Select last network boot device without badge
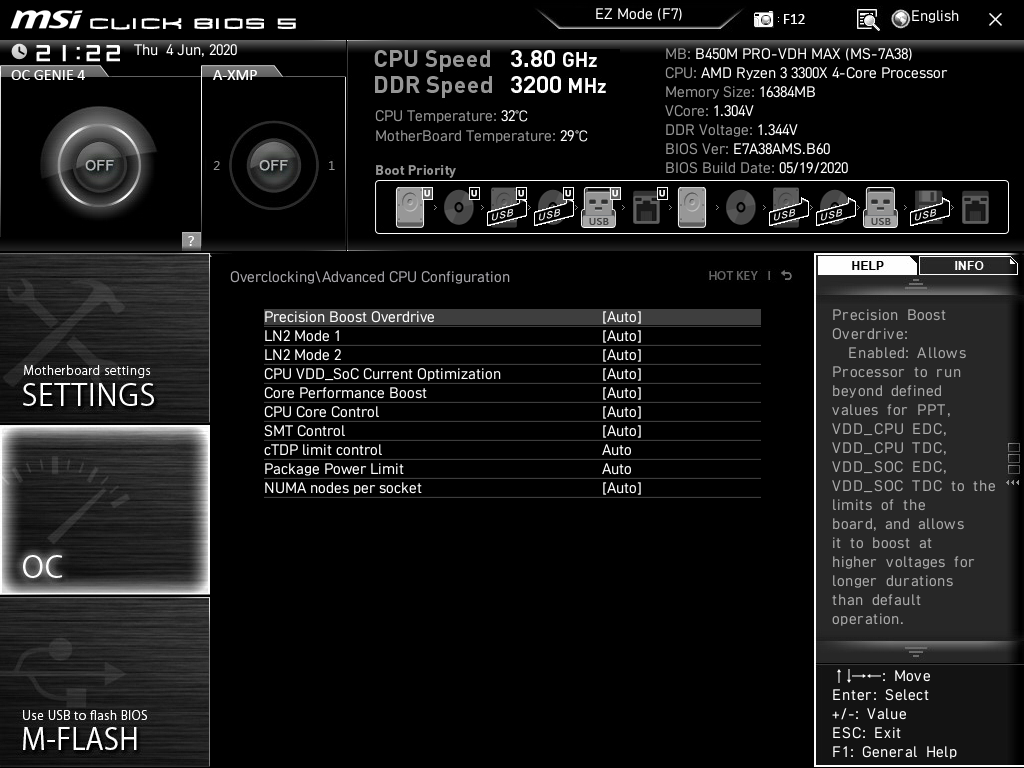This screenshot has height=768, width=1024. tap(976, 207)
